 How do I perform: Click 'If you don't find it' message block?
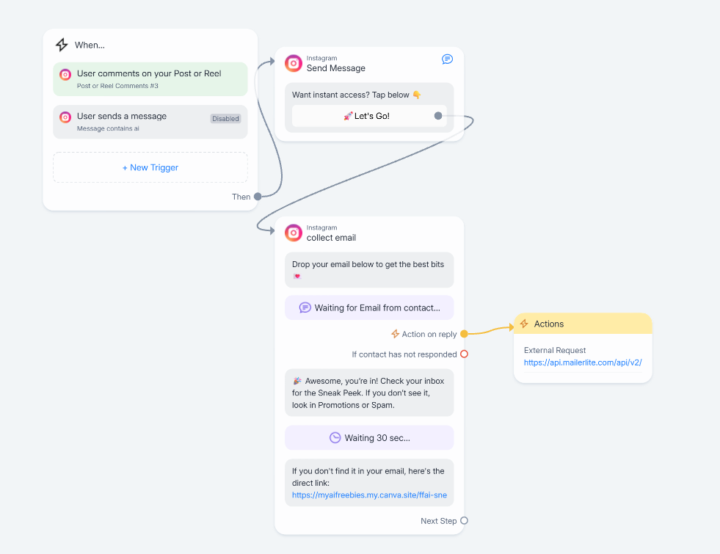(369, 483)
